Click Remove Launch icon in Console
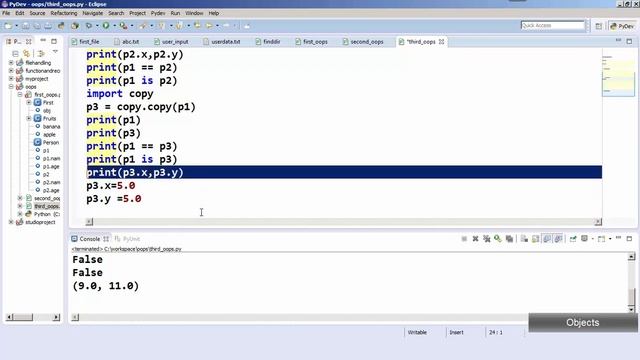The height and width of the screenshot is (360, 640). [476, 239]
